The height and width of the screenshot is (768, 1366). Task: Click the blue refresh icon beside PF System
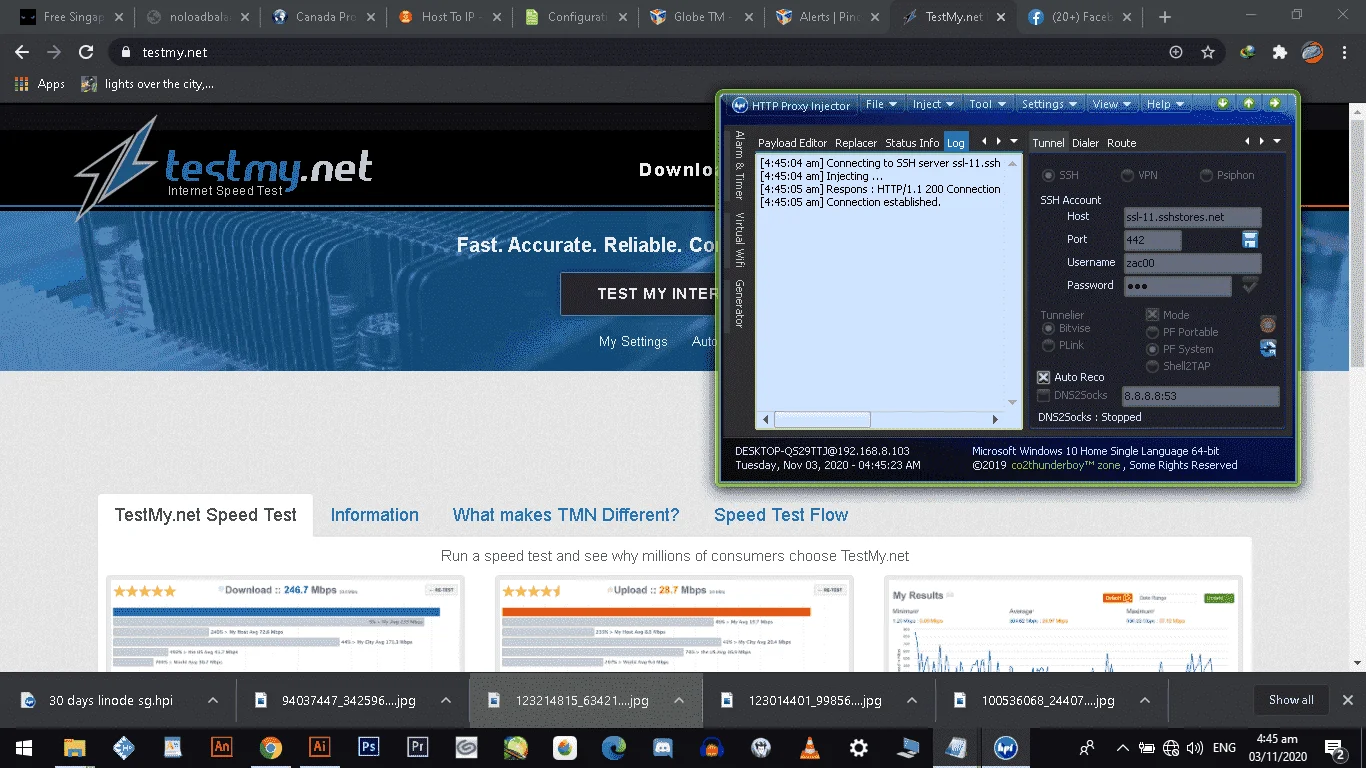tap(1268, 348)
